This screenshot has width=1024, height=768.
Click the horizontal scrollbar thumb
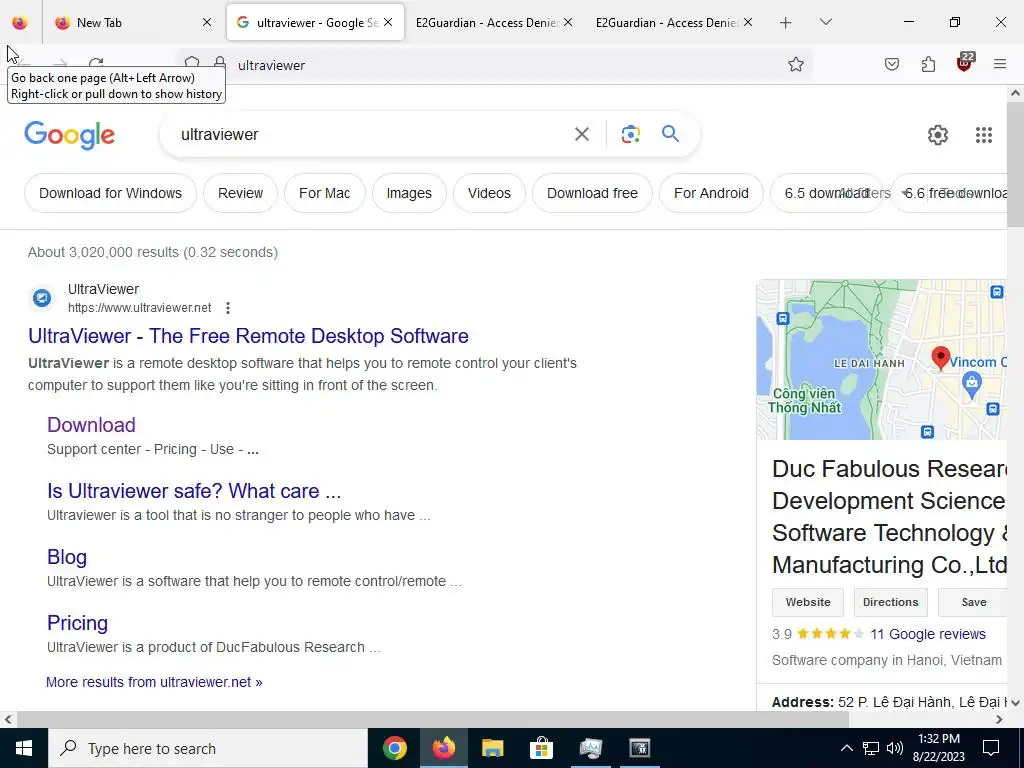pos(432,719)
